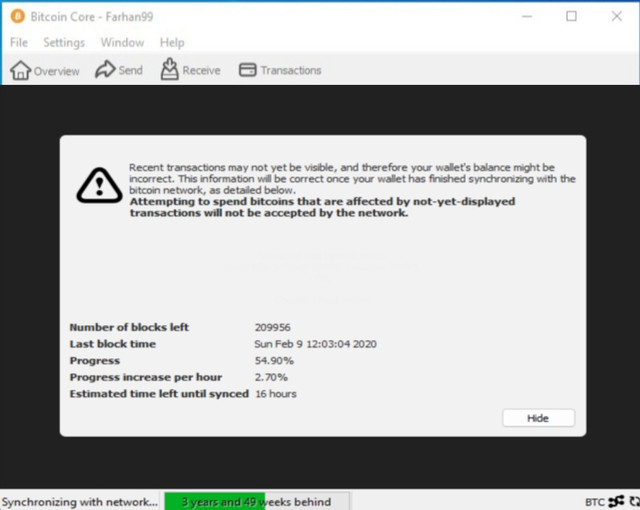Select progress increase value 2.70%

pyautogui.click(x=271, y=377)
